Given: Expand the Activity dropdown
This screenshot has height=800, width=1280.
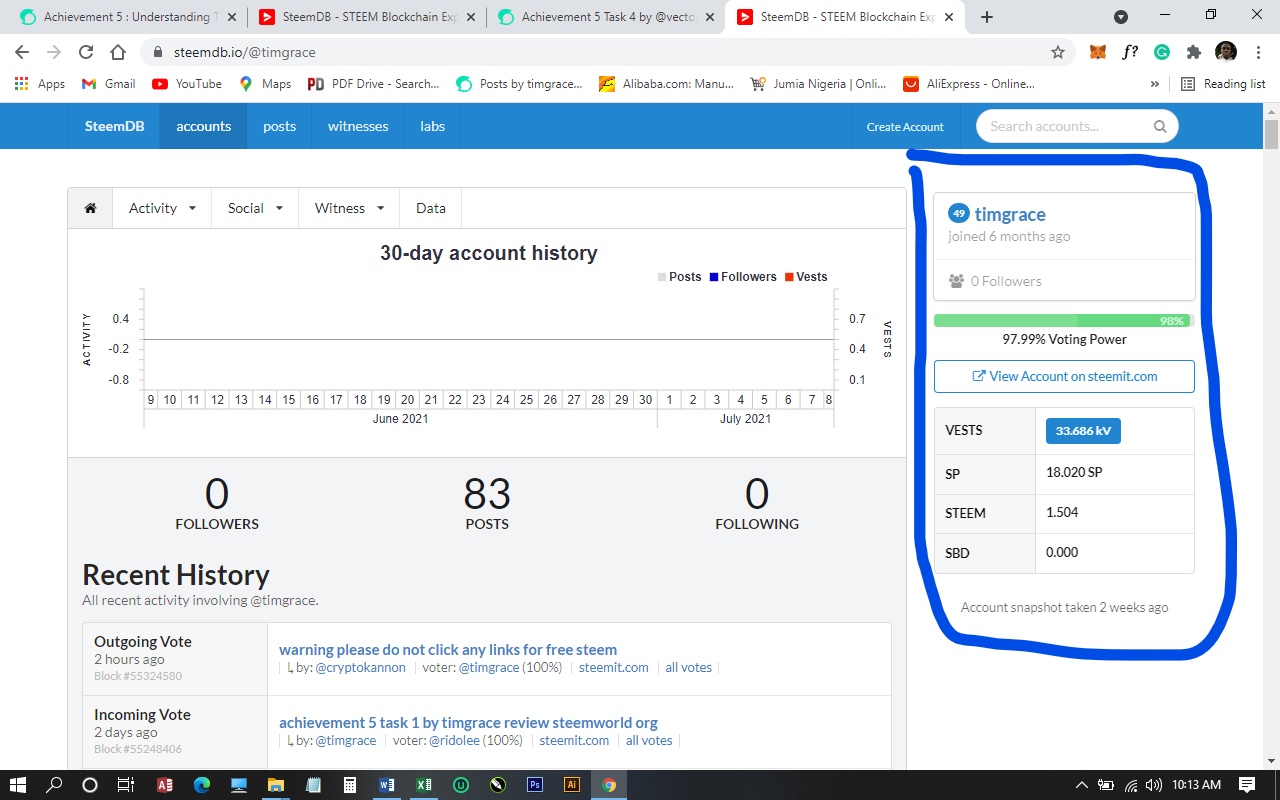Looking at the screenshot, I should (x=162, y=207).
